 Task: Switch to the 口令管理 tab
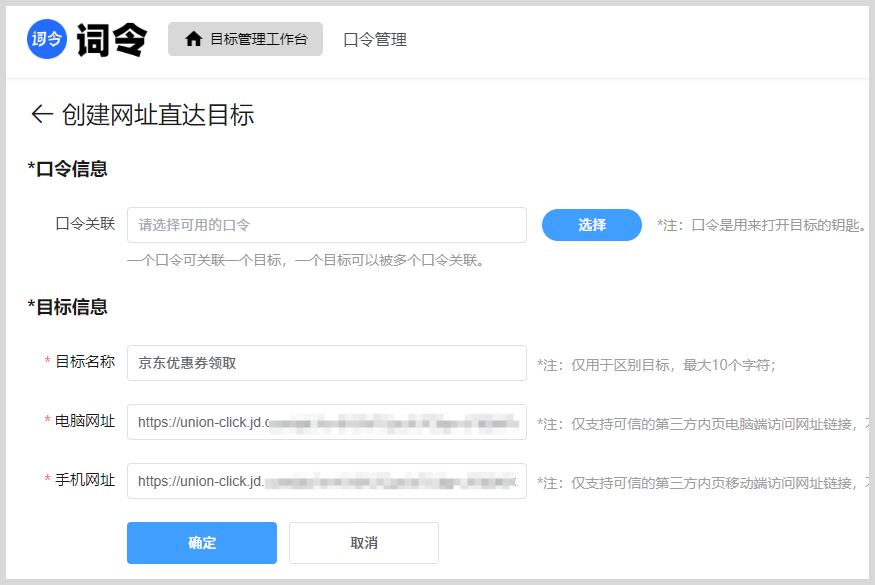pos(375,40)
